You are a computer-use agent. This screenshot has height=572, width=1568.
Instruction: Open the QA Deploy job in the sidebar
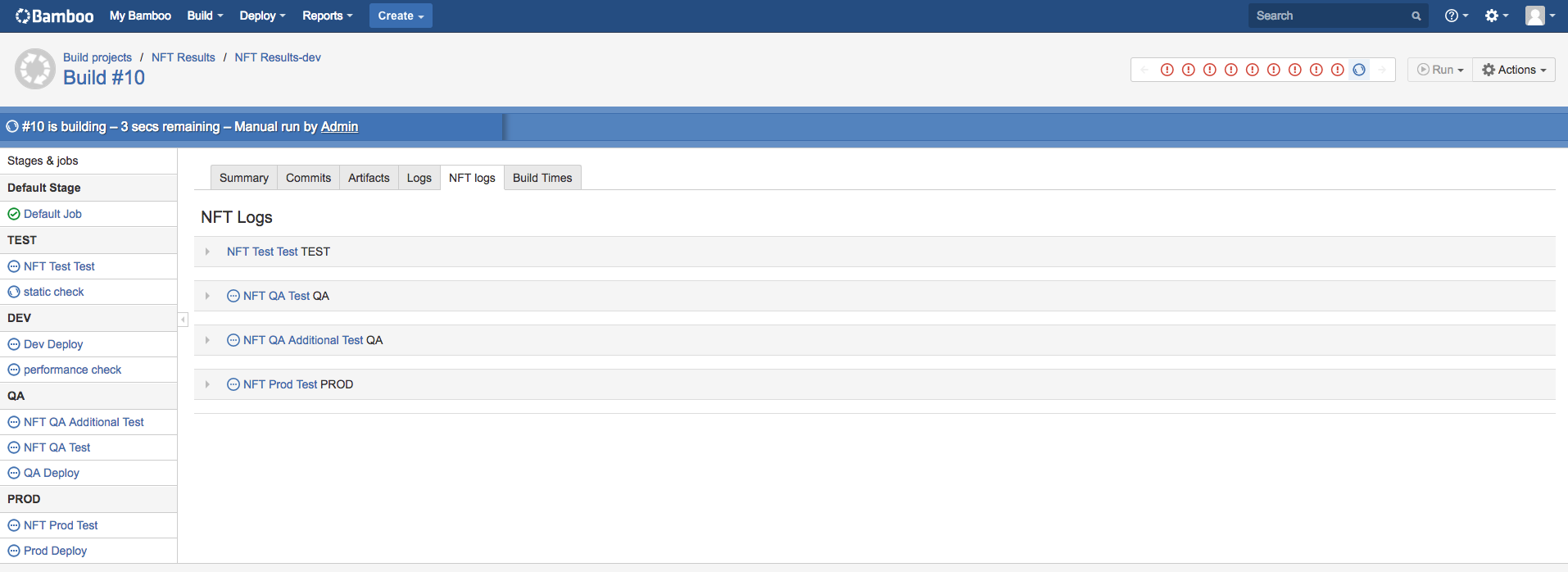52,473
